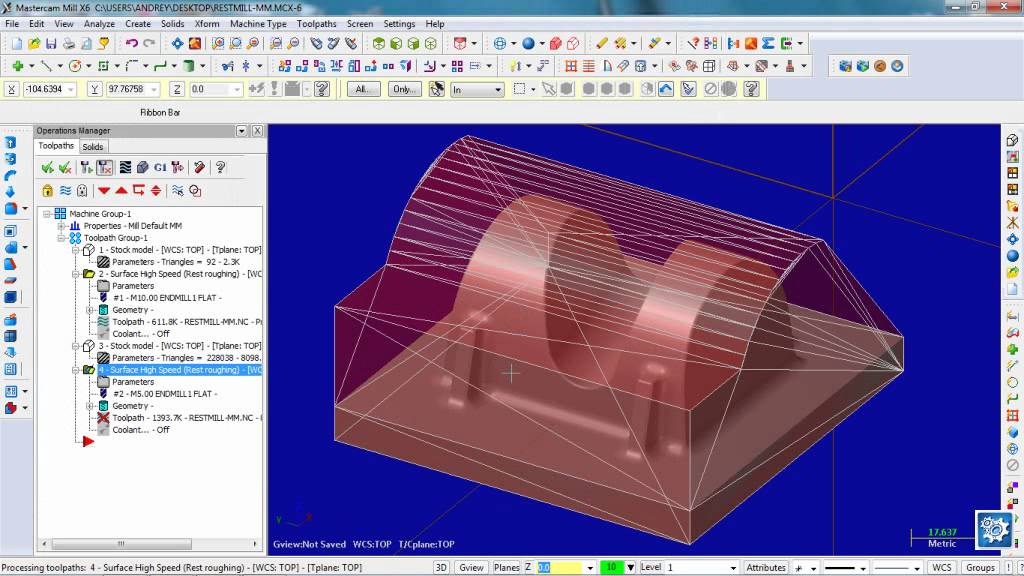1024x576 pixels.
Task: Regenerate all dirty operations
Action: point(104,168)
